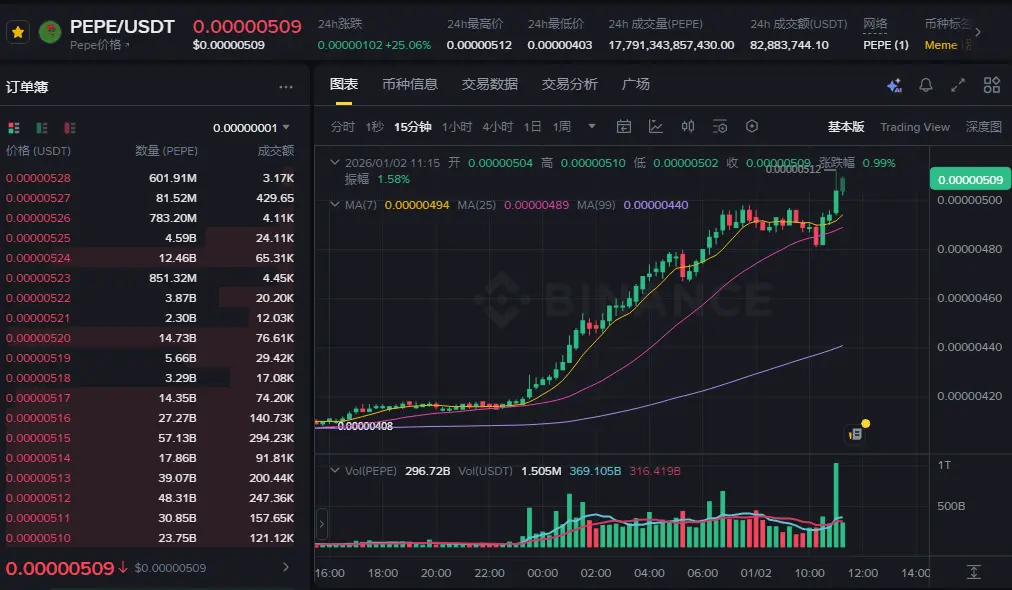Expand chart to fullscreen
This screenshot has width=1012, height=590.
point(958,85)
